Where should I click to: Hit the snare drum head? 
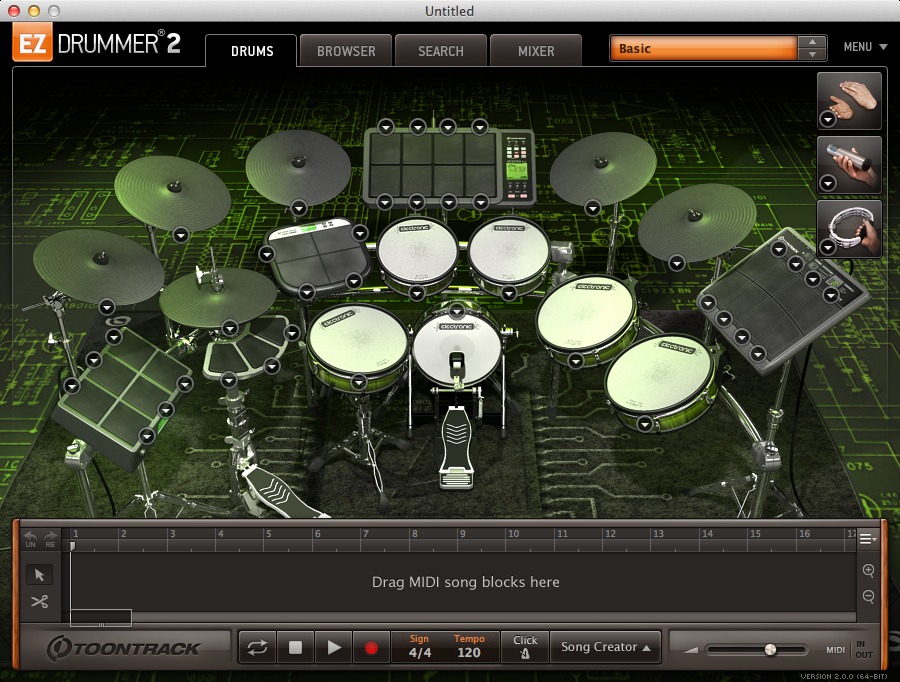coord(357,340)
